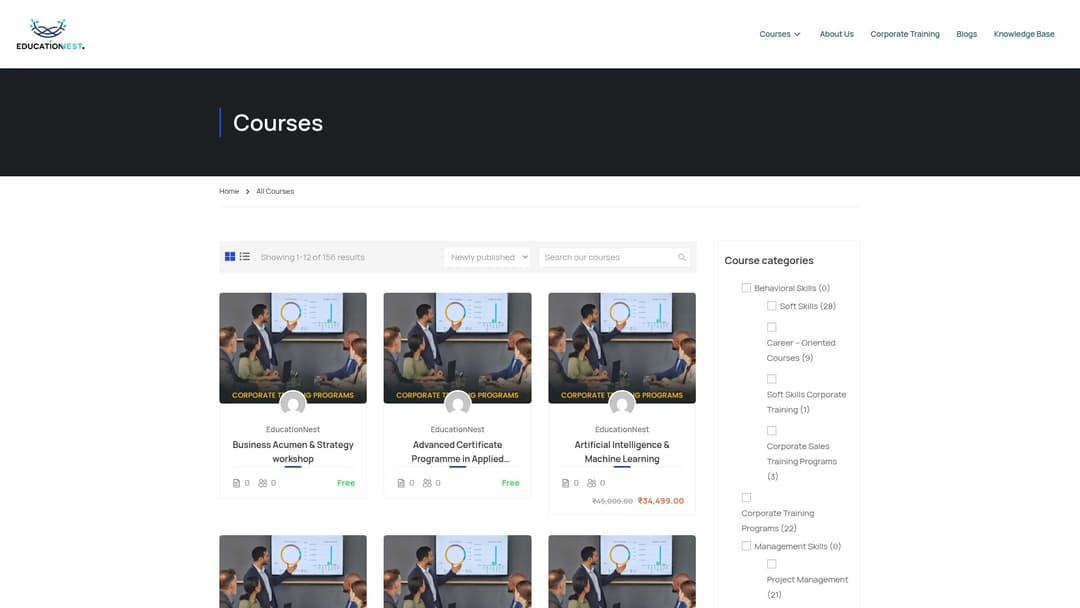Click Advanced Certificate card instructor avatar
1080x608 pixels.
pyautogui.click(x=457, y=404)
